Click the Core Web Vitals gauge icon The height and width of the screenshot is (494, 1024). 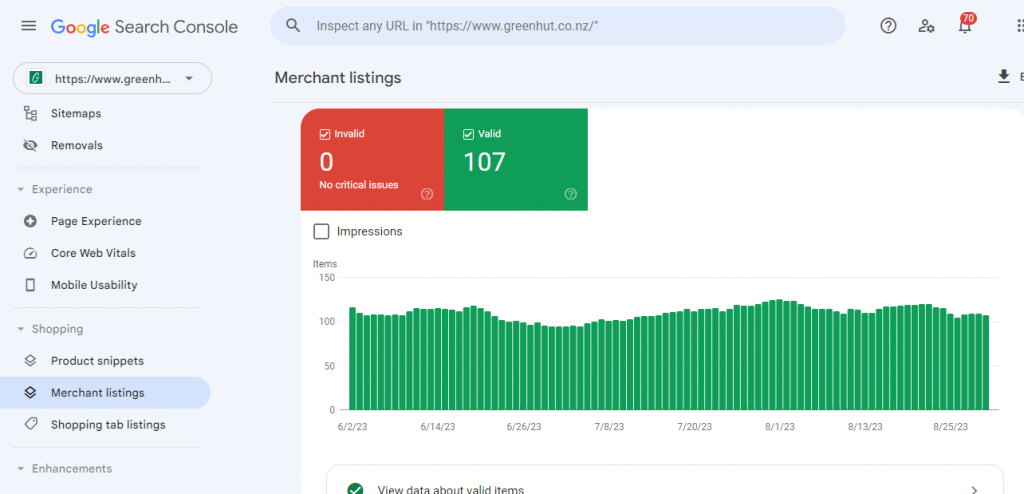(30, 253)
